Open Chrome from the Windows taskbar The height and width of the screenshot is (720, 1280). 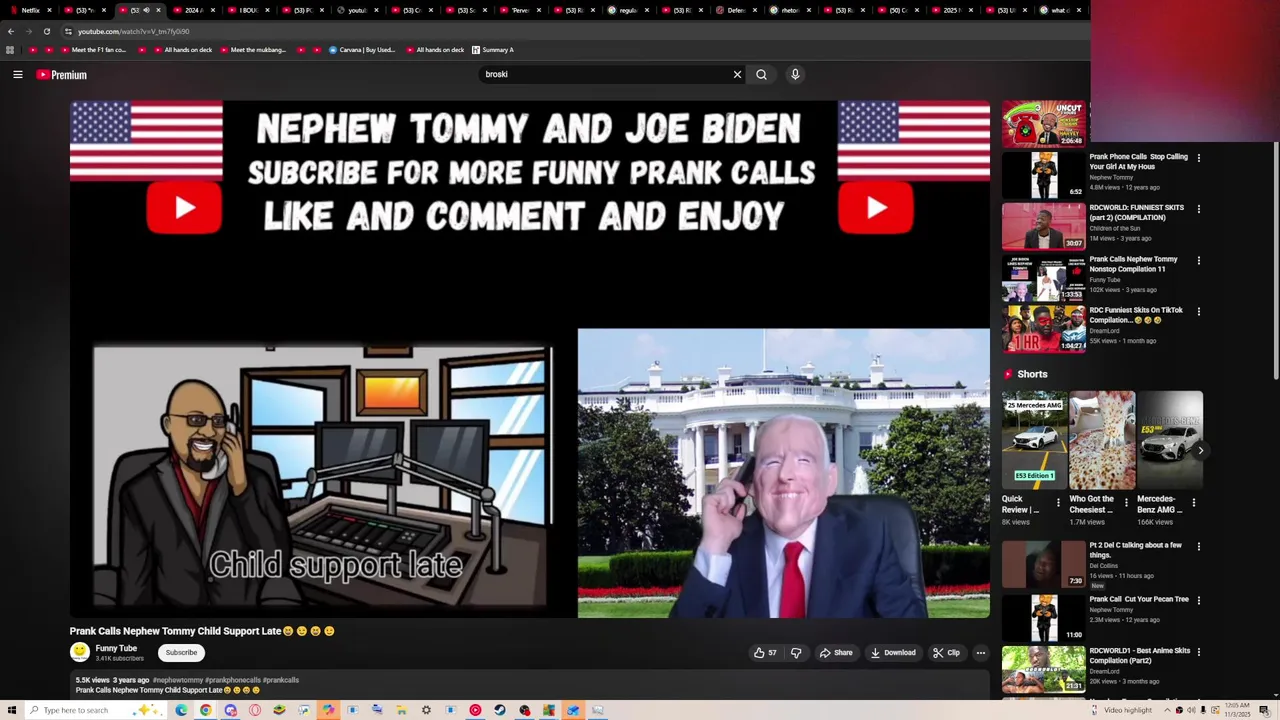[205, 710]
